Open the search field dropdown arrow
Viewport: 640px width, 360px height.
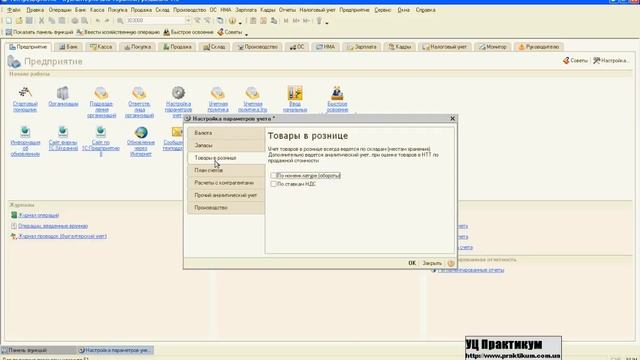(188, 20)
